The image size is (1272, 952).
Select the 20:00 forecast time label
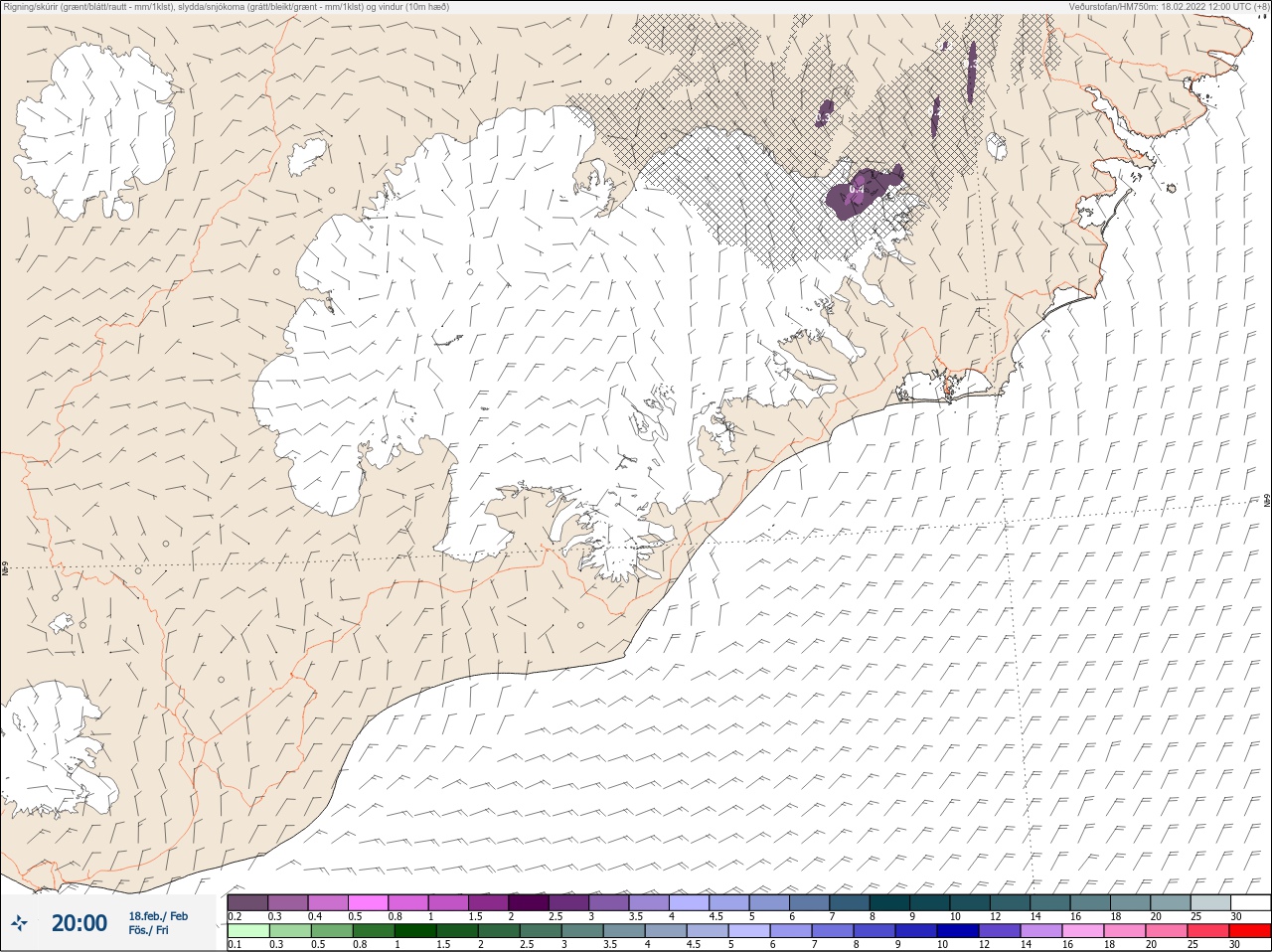[79, 923]
